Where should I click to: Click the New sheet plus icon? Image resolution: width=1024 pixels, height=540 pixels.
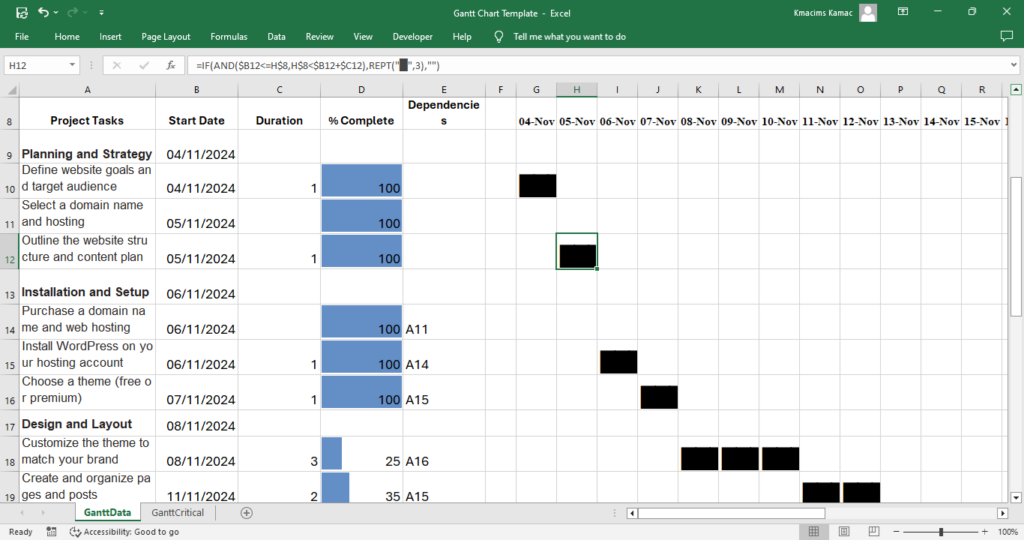click(x=246, y=513)
